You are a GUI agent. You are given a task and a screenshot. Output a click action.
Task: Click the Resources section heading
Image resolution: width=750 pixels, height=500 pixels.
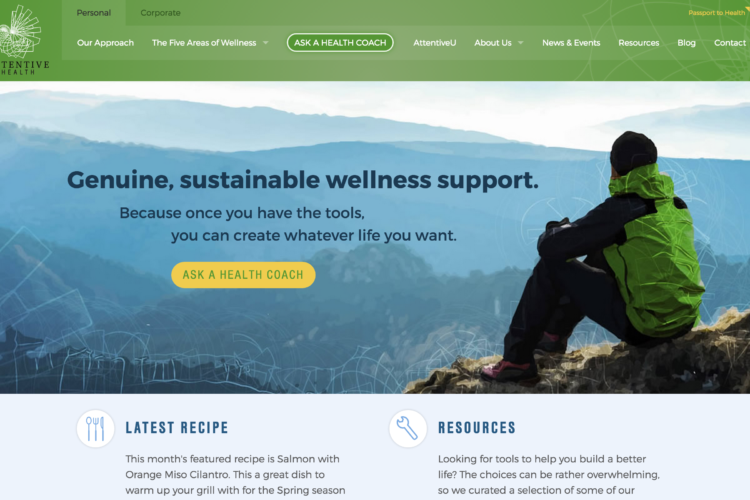pos(477,427)
